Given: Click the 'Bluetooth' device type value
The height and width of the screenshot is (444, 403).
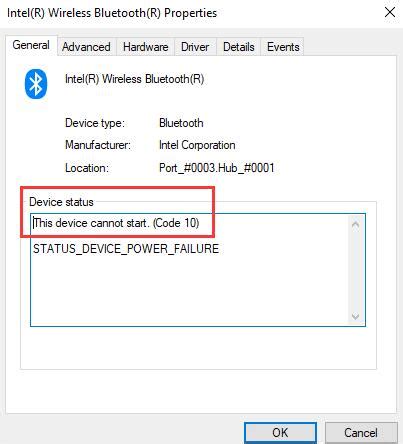Looking at the screenshot, I should tap(181, 123).
